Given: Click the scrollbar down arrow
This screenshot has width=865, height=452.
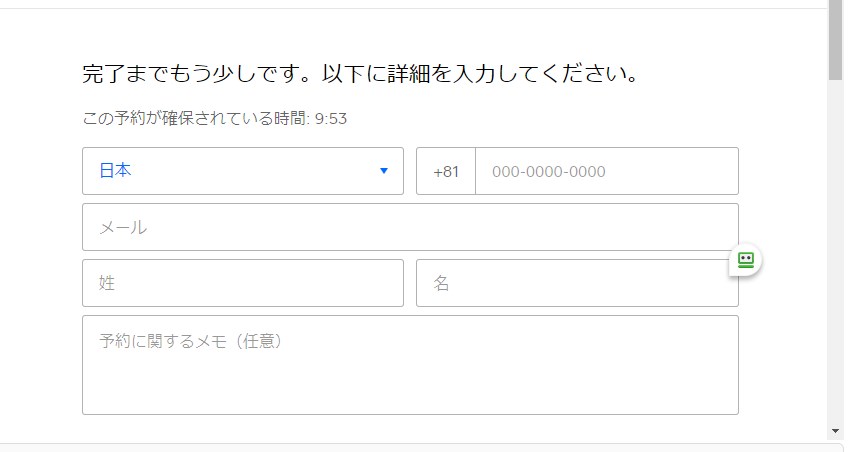Looking at the screenshot, I should coord(835,431).
